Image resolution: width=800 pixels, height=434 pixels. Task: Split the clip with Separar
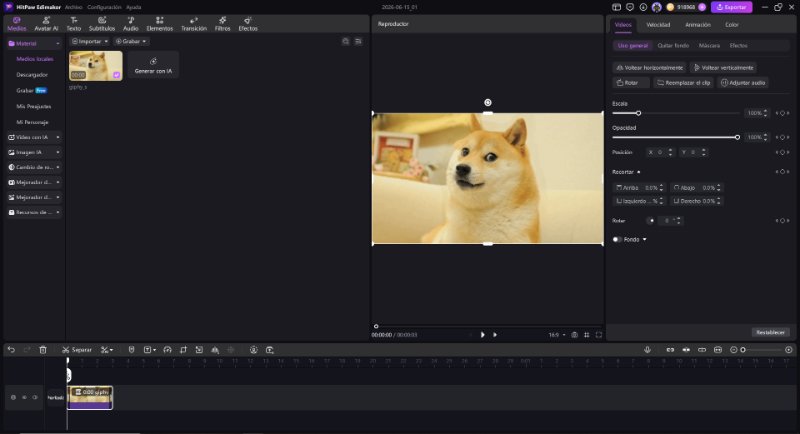click(77, 350)
